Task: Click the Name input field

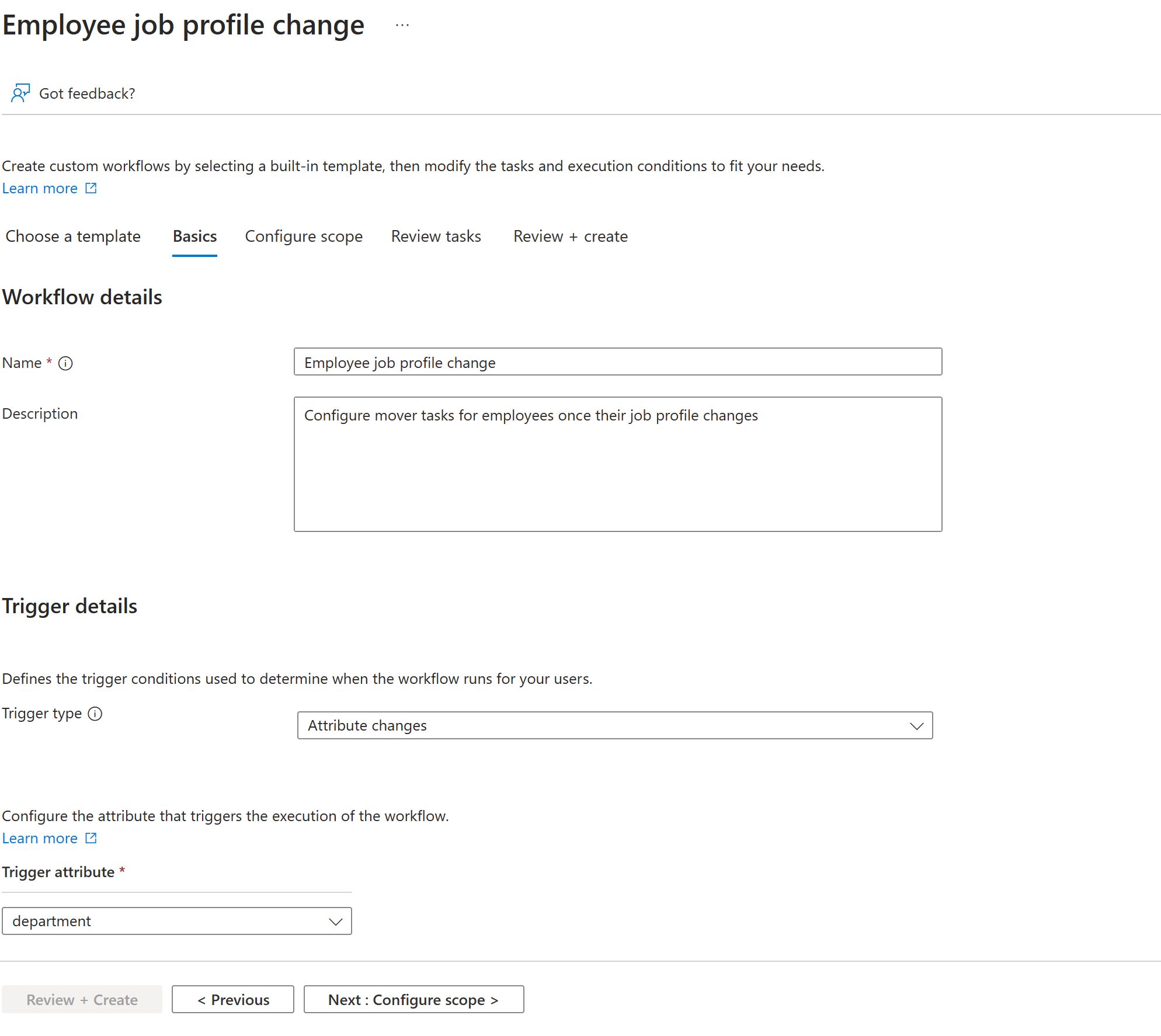Action: point(616,361)
